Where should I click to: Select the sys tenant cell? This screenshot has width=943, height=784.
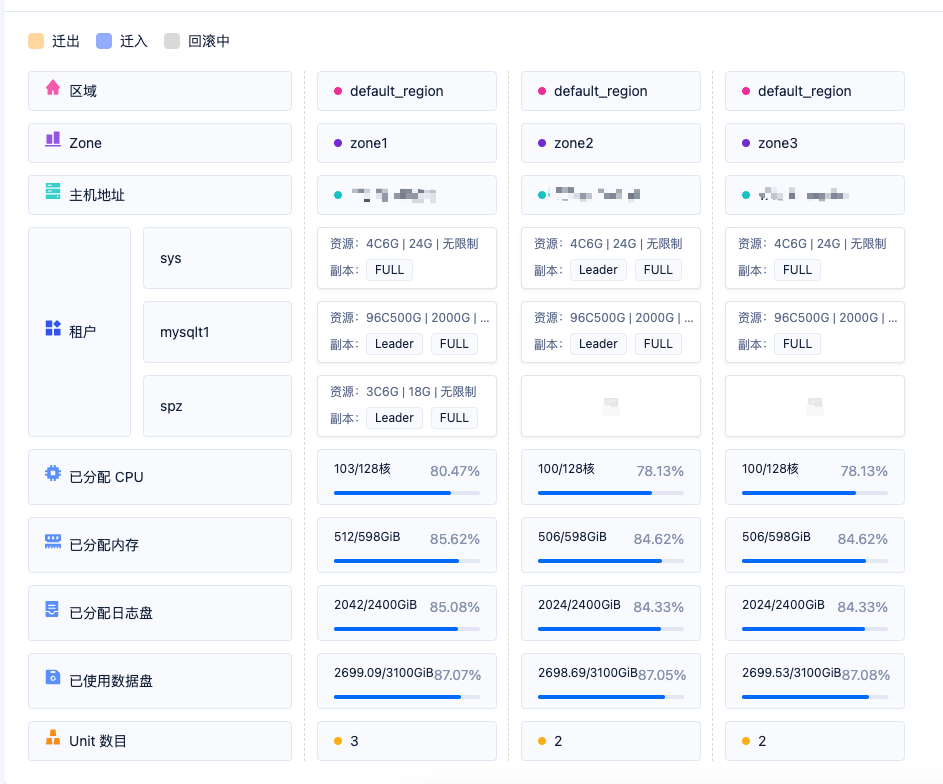(217, 258)
